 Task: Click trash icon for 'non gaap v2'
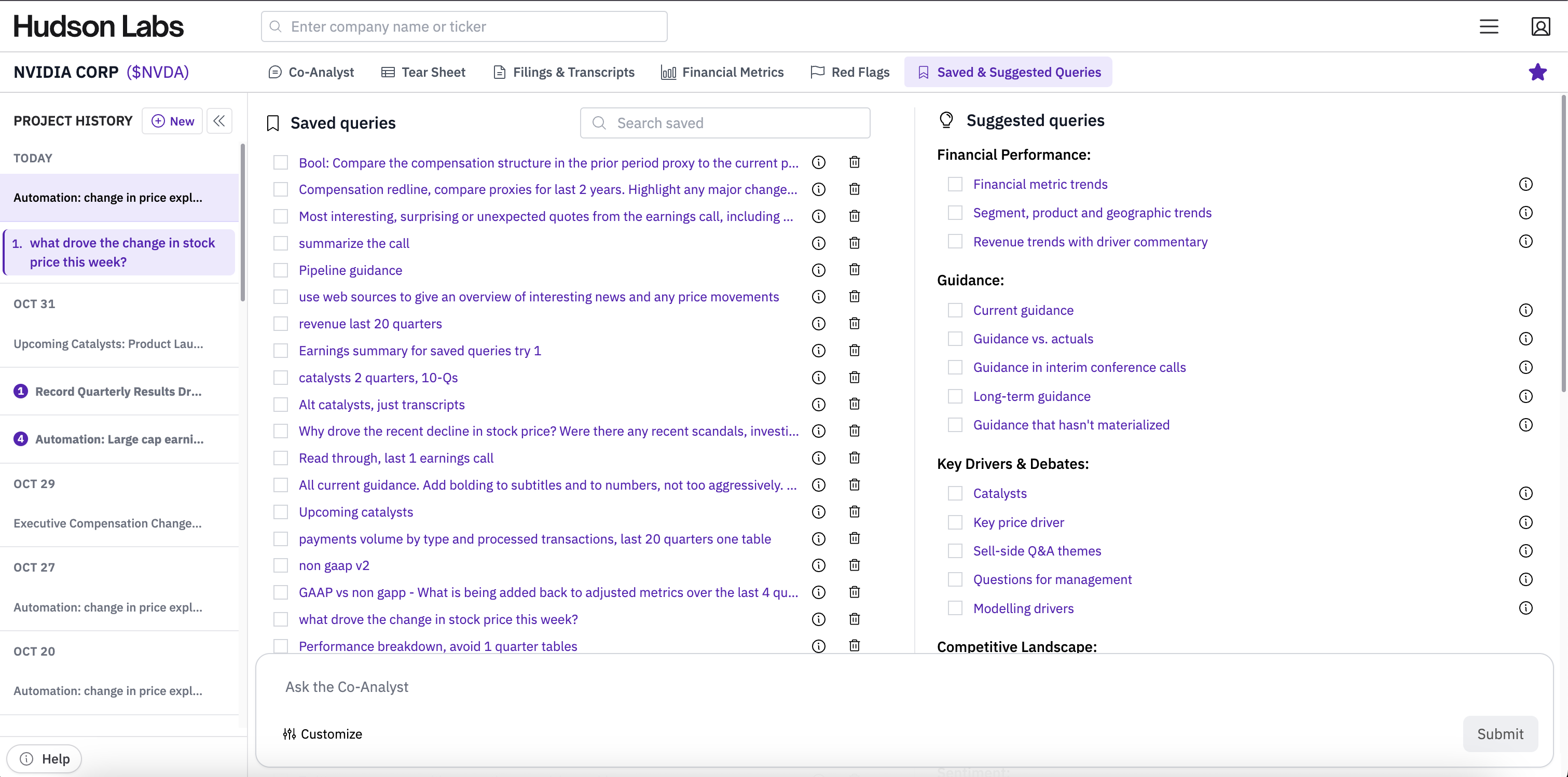[x=854, y=565]
